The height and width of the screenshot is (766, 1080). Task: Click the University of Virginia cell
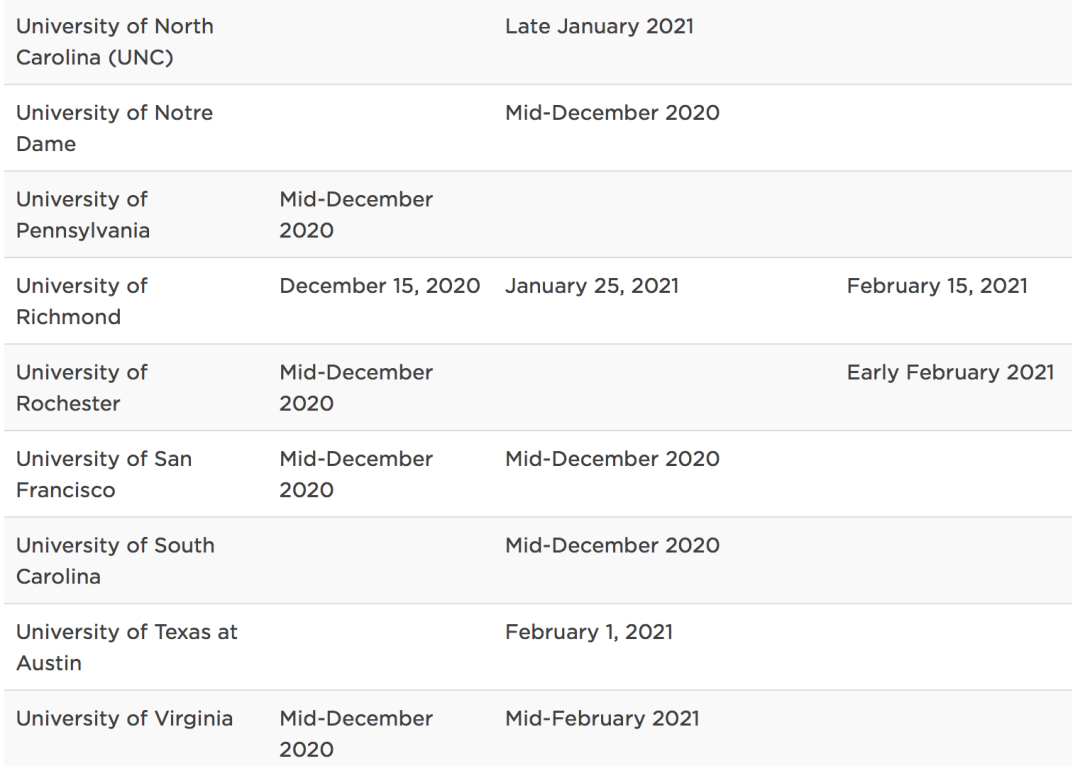[125, 719]
